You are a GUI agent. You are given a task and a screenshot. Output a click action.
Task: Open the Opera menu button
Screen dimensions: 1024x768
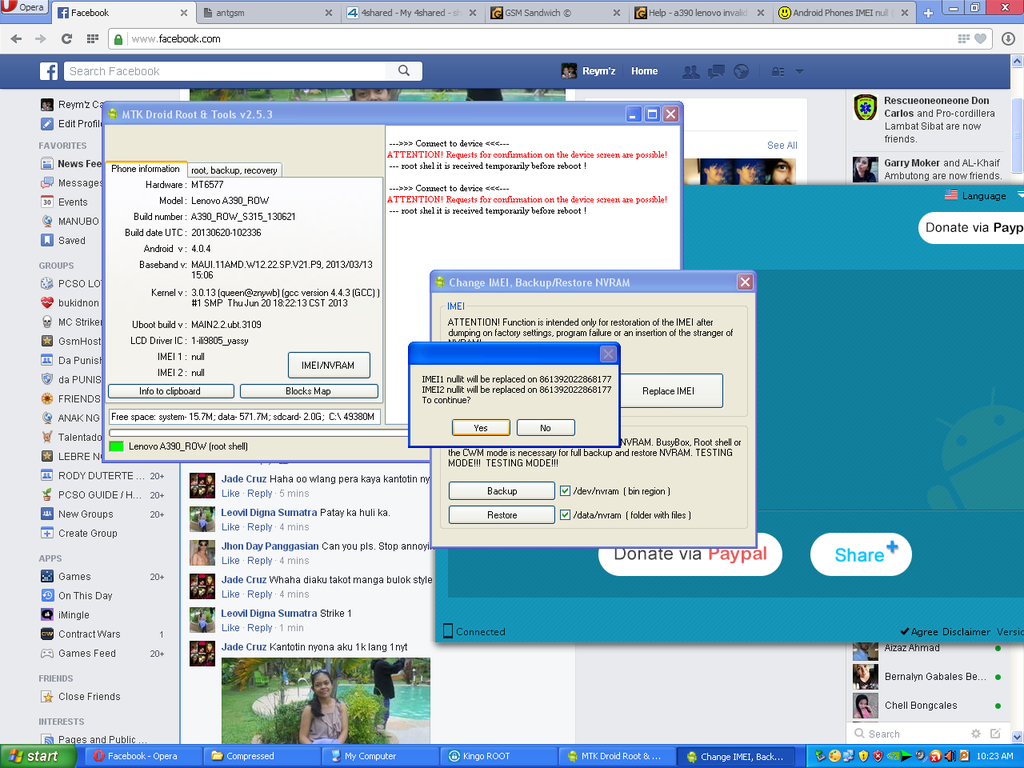[x=25, y=8]
